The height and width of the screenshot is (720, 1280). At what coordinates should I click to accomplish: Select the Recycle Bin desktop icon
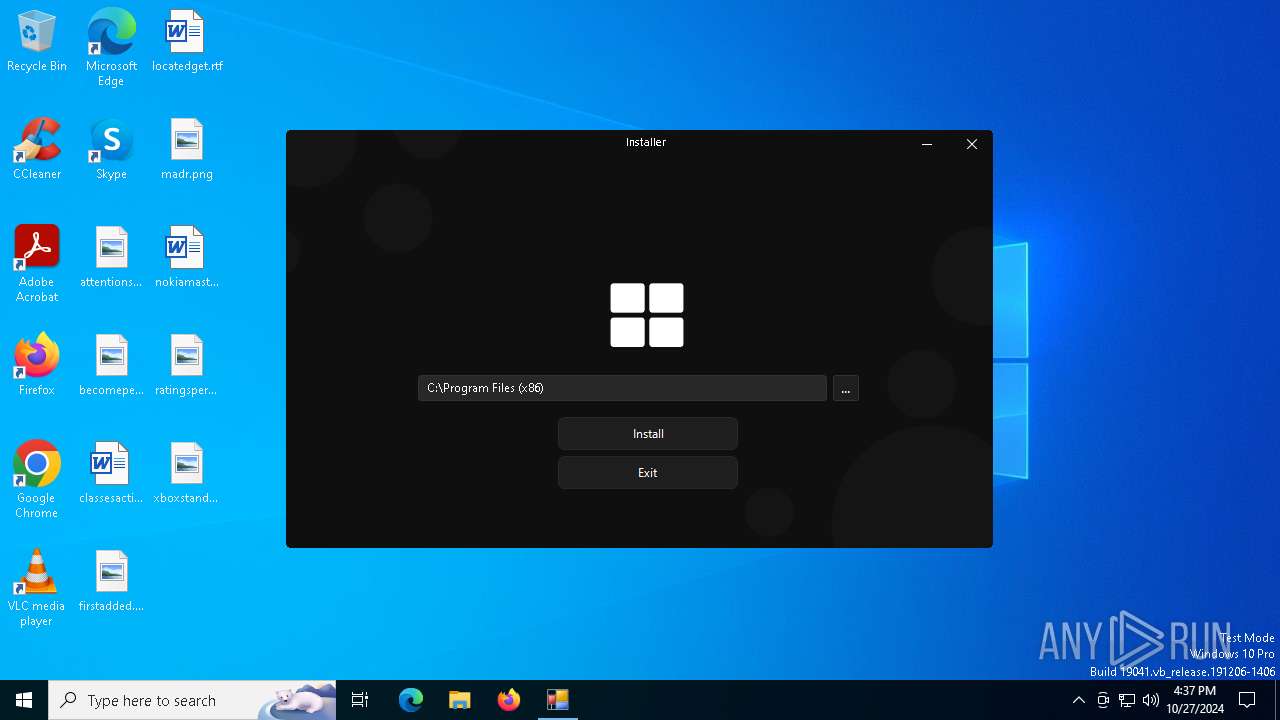pos(37,42)
